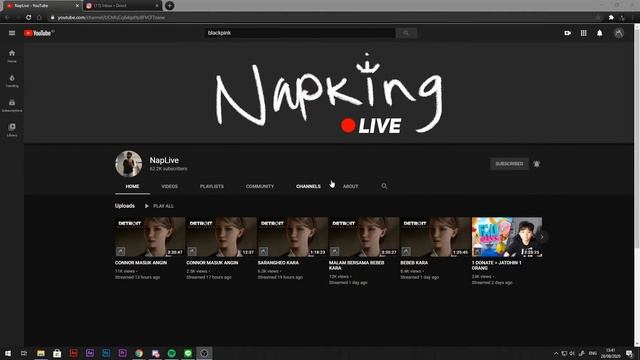Click the NapLive channel profile picture

point(129,164)
